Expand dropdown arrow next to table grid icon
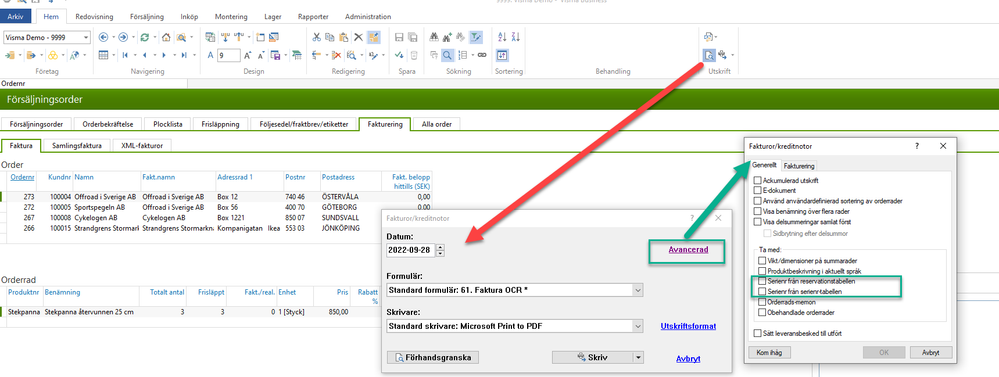Viewport: 999px width, 377px height. 113,55
